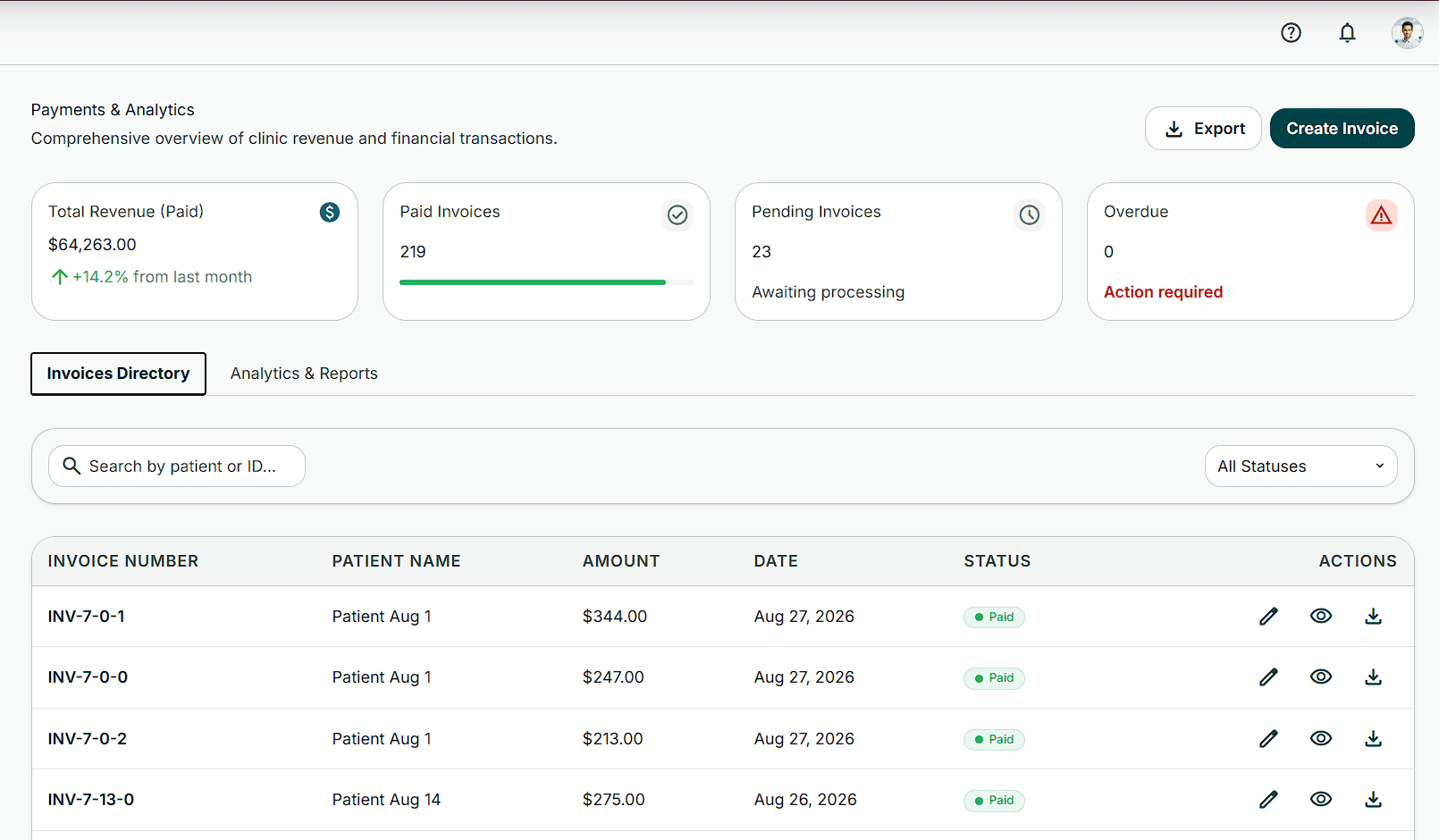Screen dimensions: 1439x840
Task: Edit invoice INV-7-13-0 with pencil icon
Action: coord(1268,800)
